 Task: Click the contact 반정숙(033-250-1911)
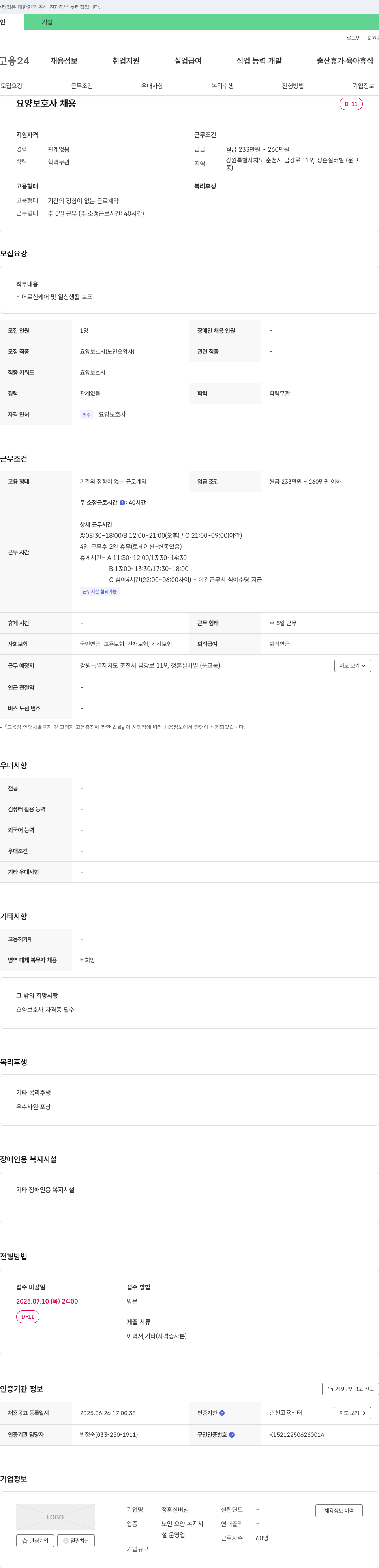tap(109, 1435)
